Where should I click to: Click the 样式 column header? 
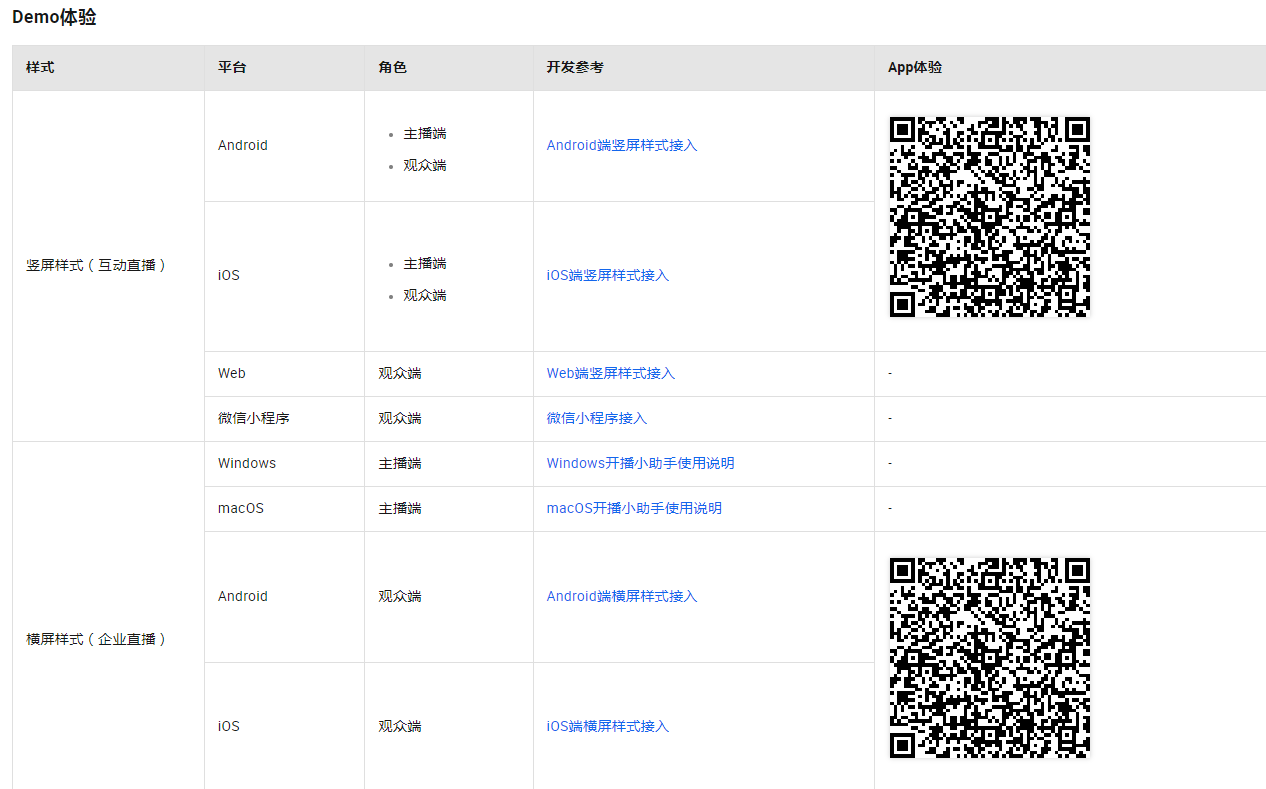108,68
